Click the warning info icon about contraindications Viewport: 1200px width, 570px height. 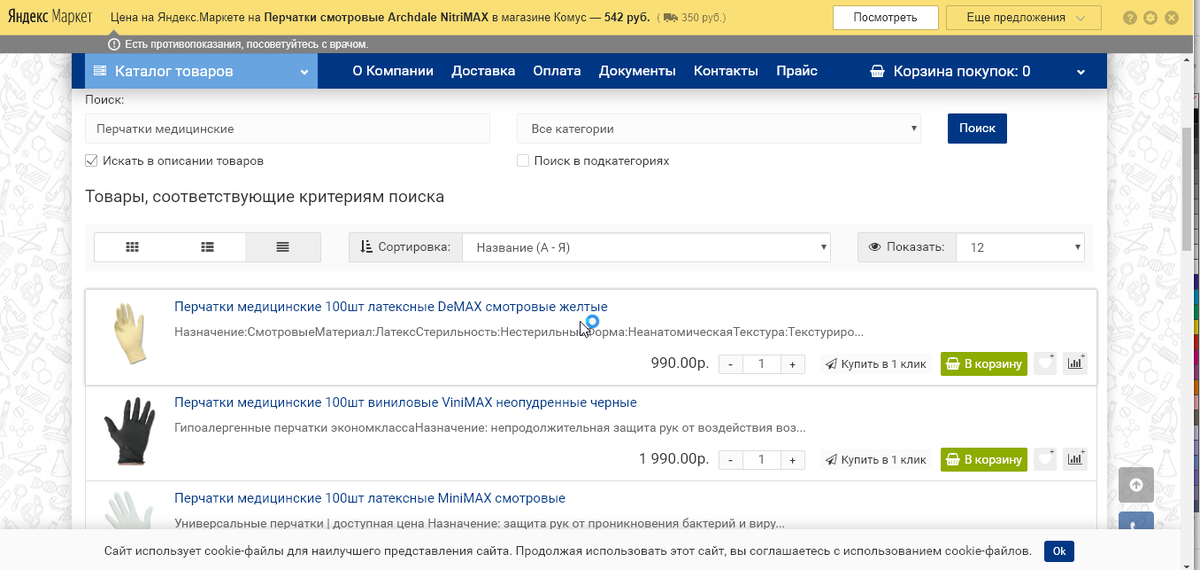pos(114,44)
